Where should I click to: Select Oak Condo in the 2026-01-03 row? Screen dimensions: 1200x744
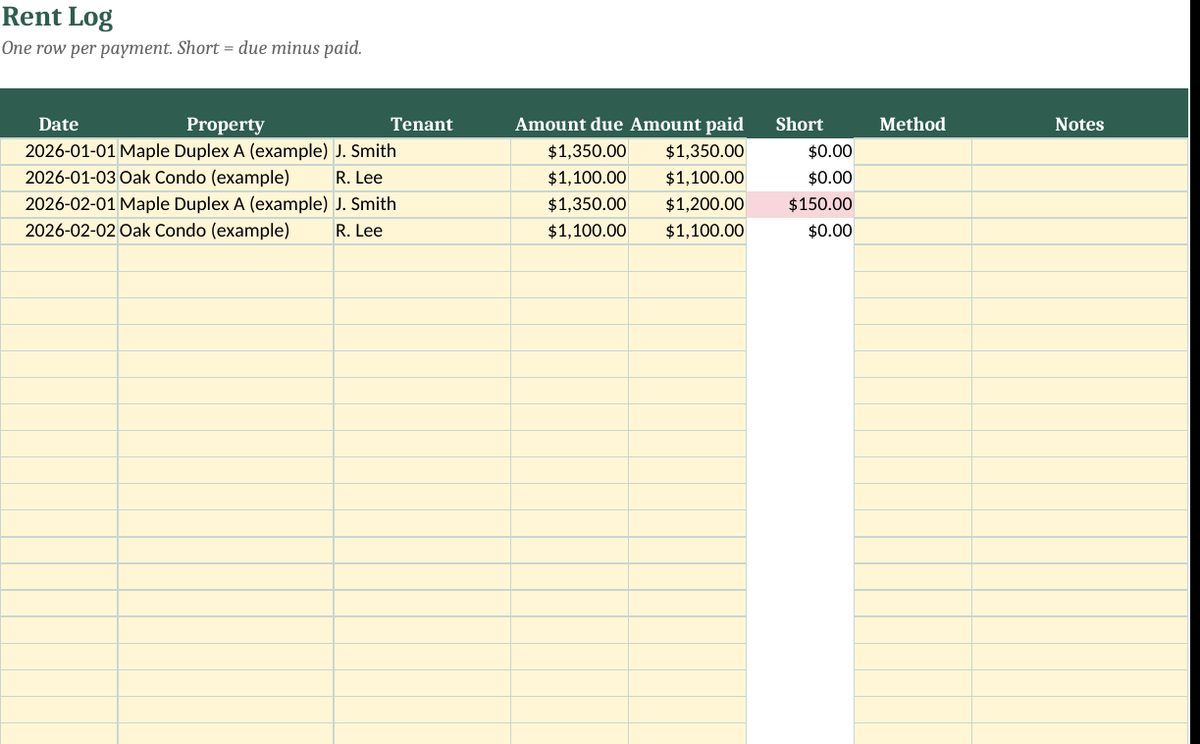(226, 178)
